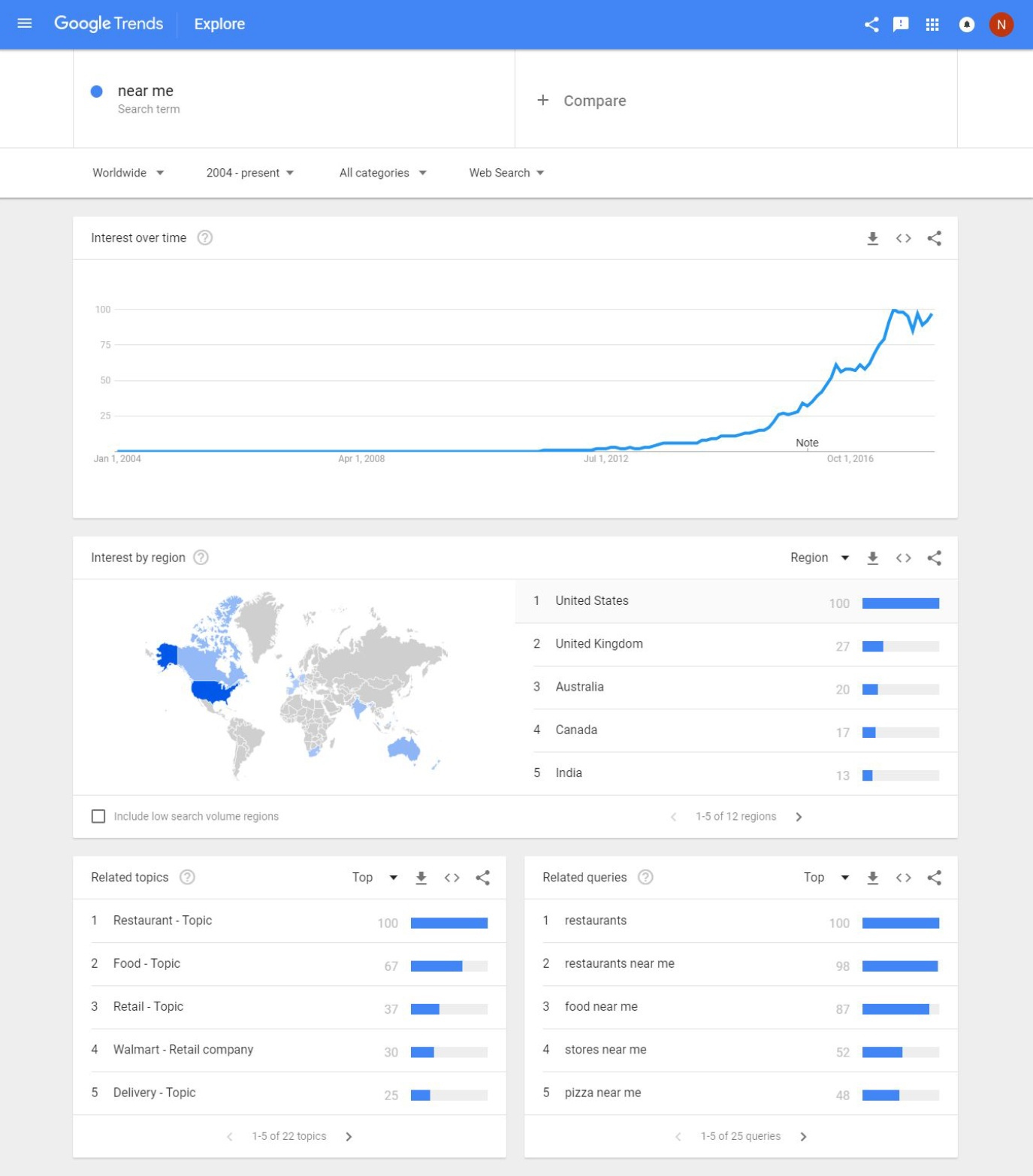Image resolution: width=1033 pixels, height=1176 pixels.
Task: Click help icon beside Related queries
Action: click(x=645, y=877)
